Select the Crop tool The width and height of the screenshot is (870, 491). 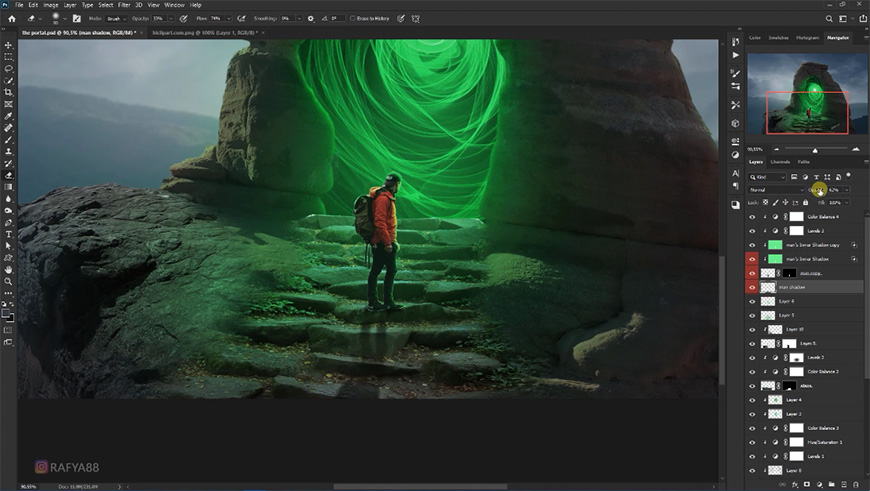pos(8,92)
